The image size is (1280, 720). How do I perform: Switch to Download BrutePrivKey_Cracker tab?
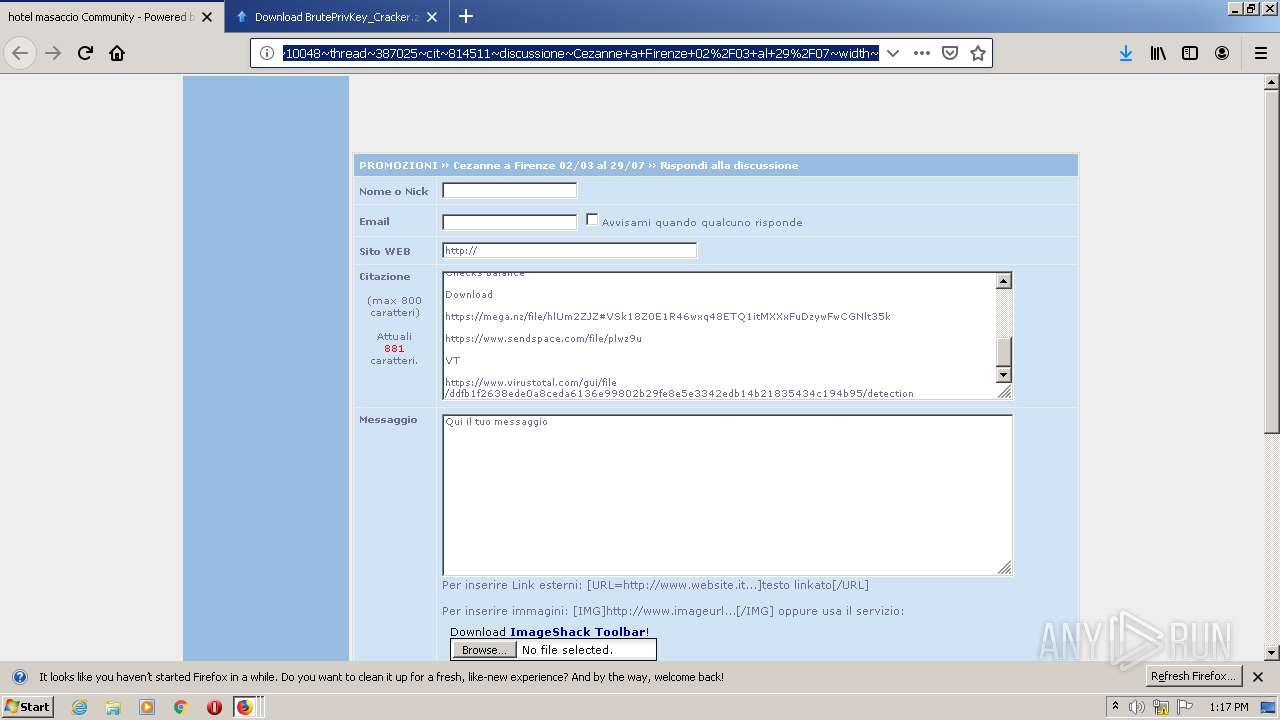pyautogui.click(x=335, y=17)
